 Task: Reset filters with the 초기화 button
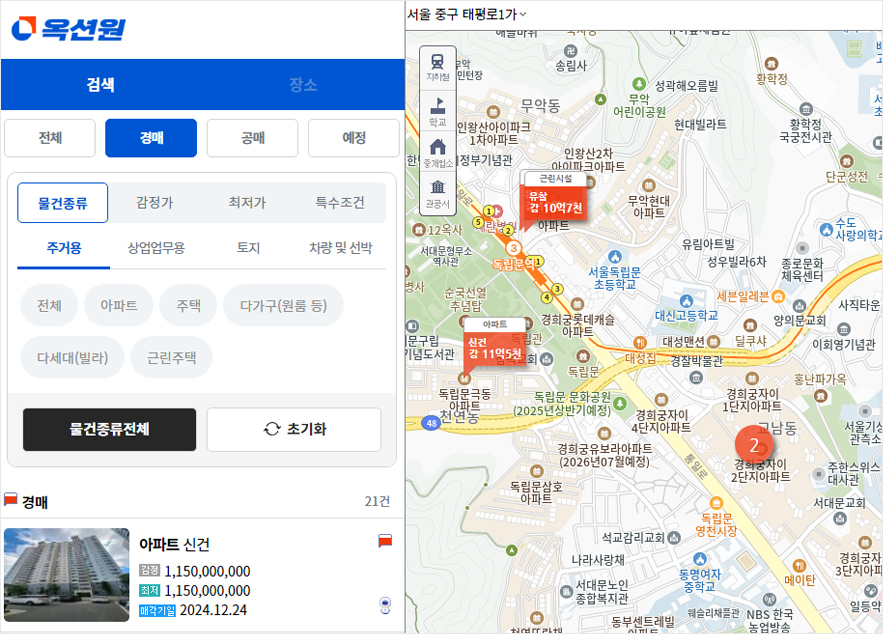[x=294, y=429]
